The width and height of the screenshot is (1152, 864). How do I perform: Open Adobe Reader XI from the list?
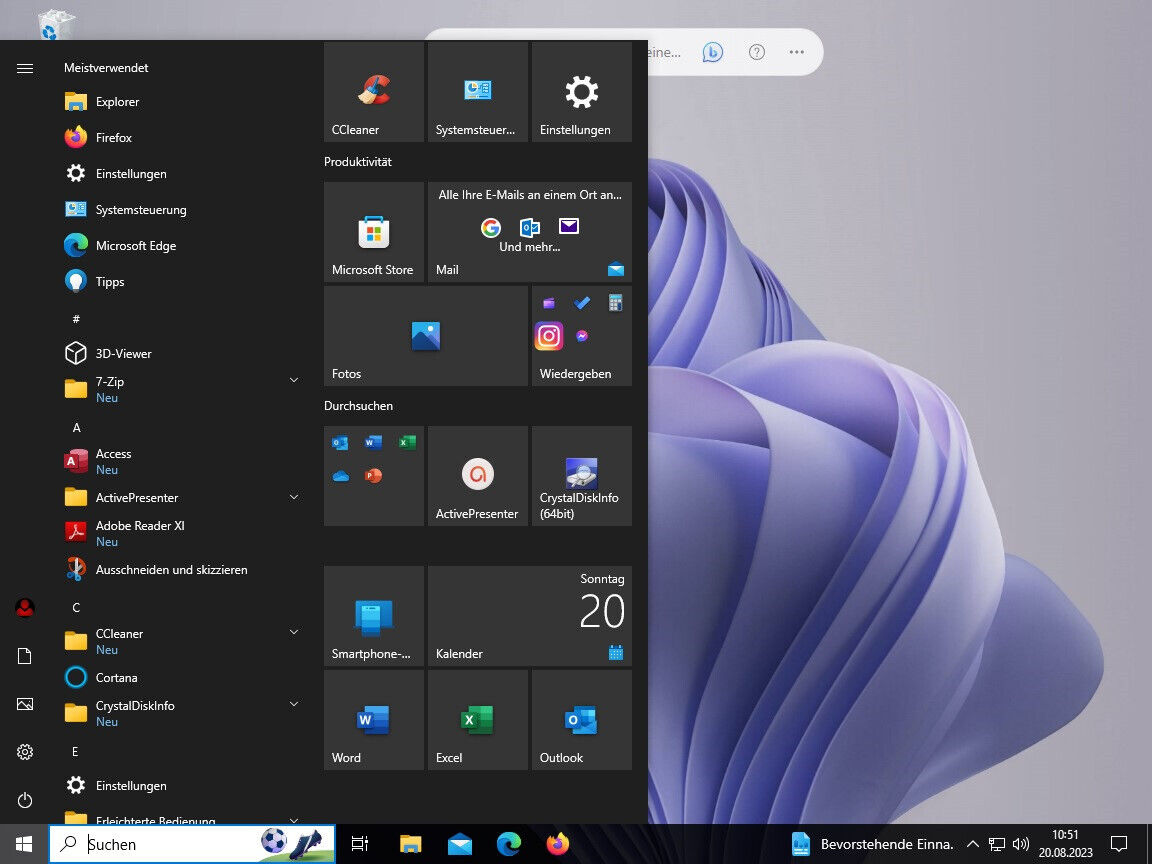coord(182,533)
